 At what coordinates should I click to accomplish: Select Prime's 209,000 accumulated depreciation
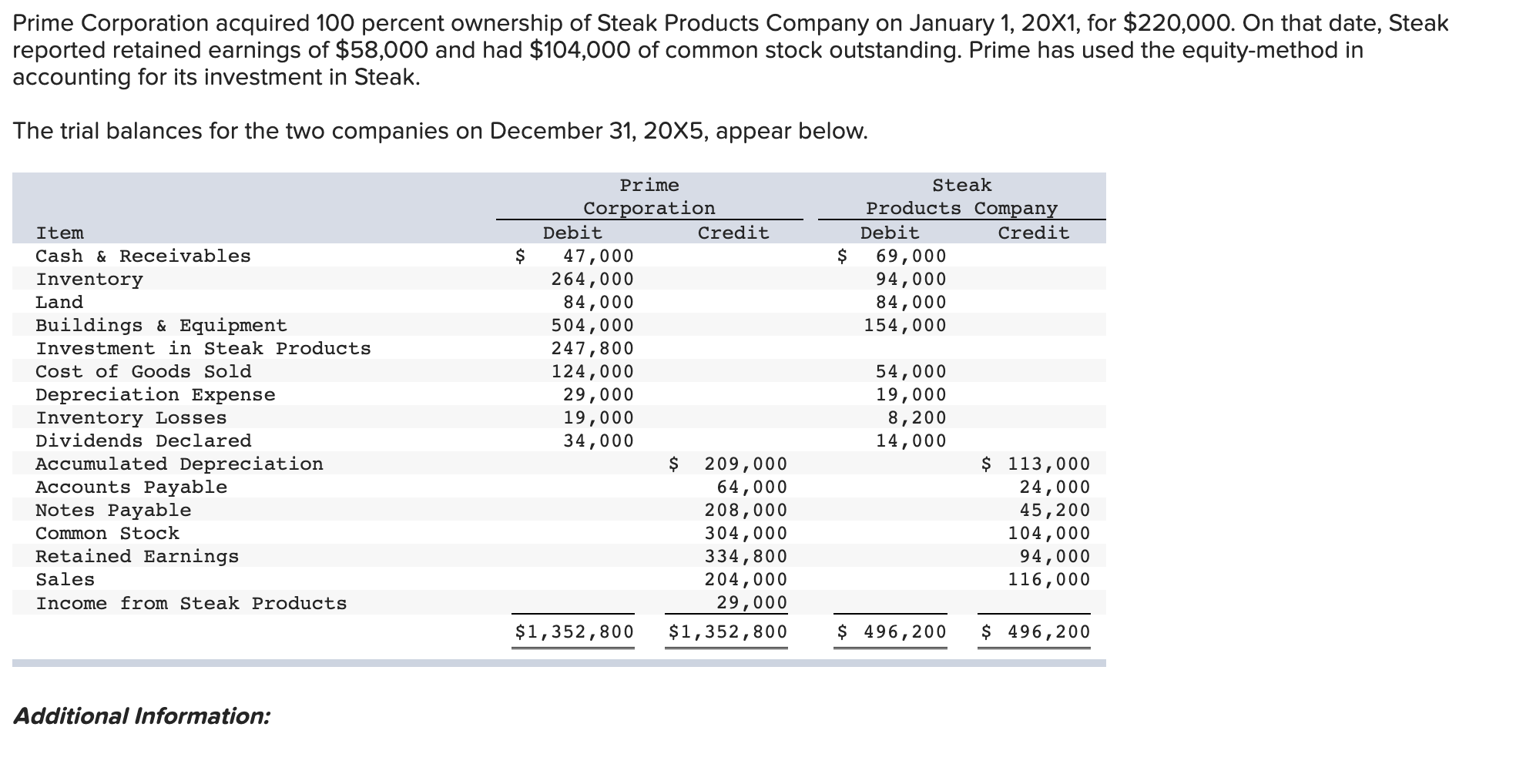746,464
